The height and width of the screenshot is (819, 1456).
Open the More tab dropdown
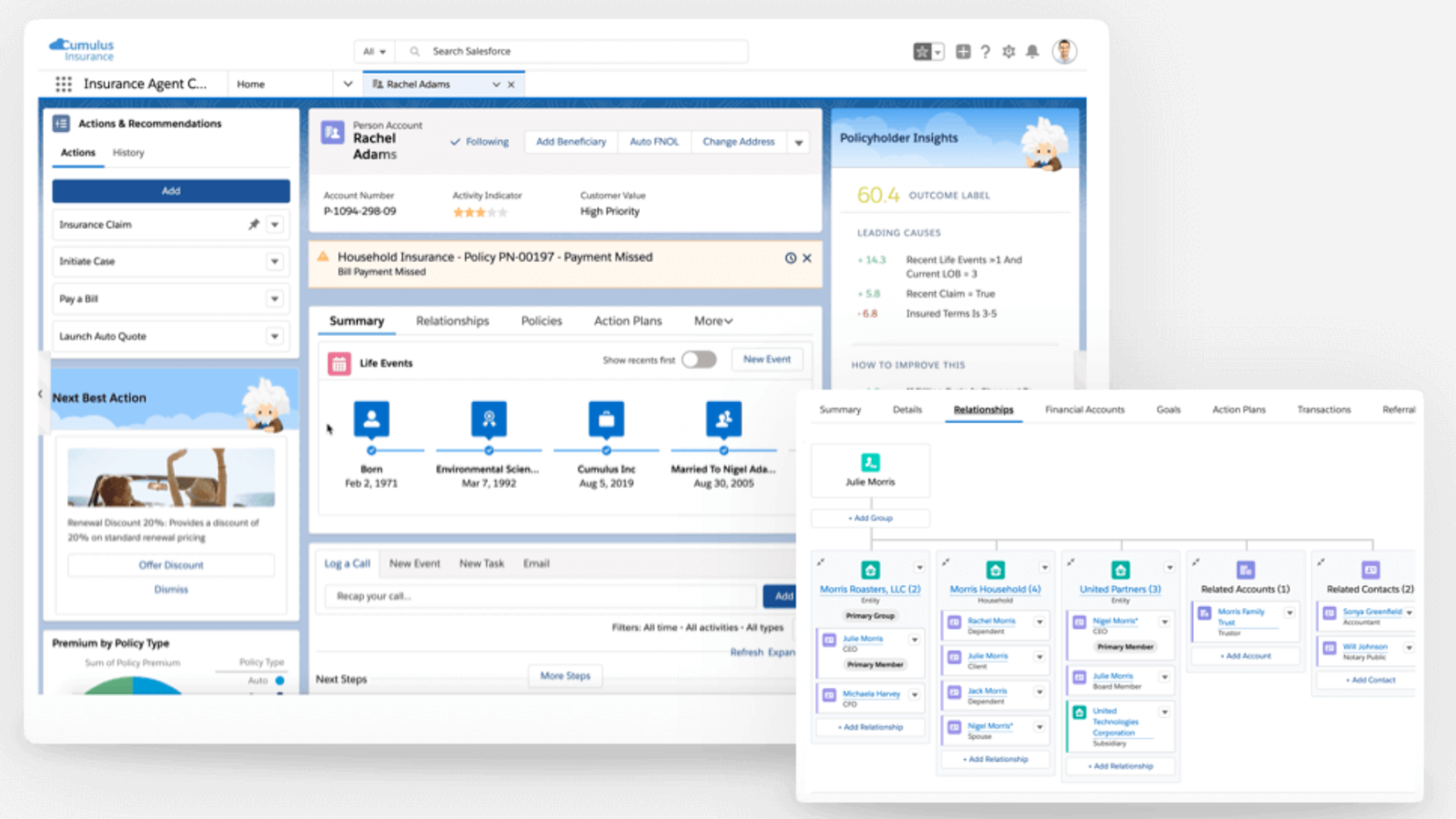[713, 321]
